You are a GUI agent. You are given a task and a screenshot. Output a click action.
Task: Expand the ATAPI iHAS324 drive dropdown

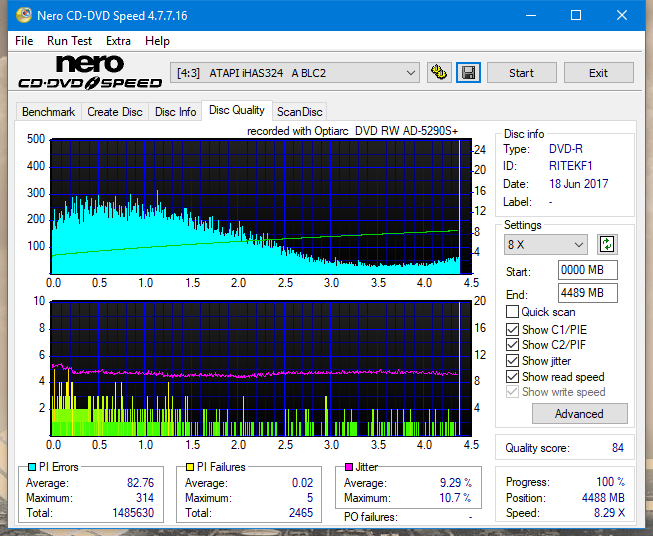[294, 73]
